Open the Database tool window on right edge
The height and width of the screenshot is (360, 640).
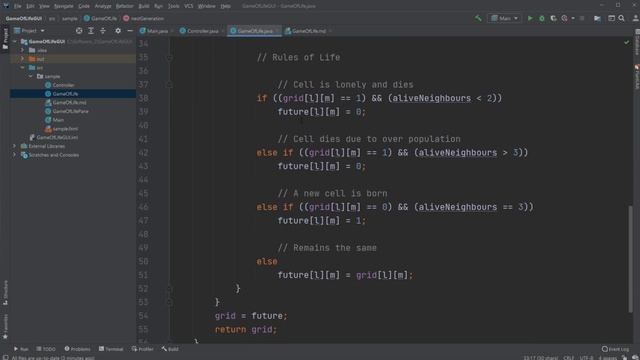tap(637, 42)
